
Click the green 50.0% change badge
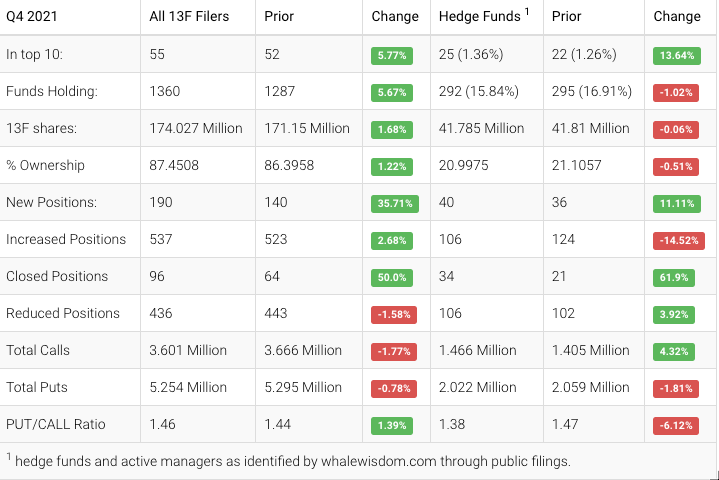click(x=392, y=277)
